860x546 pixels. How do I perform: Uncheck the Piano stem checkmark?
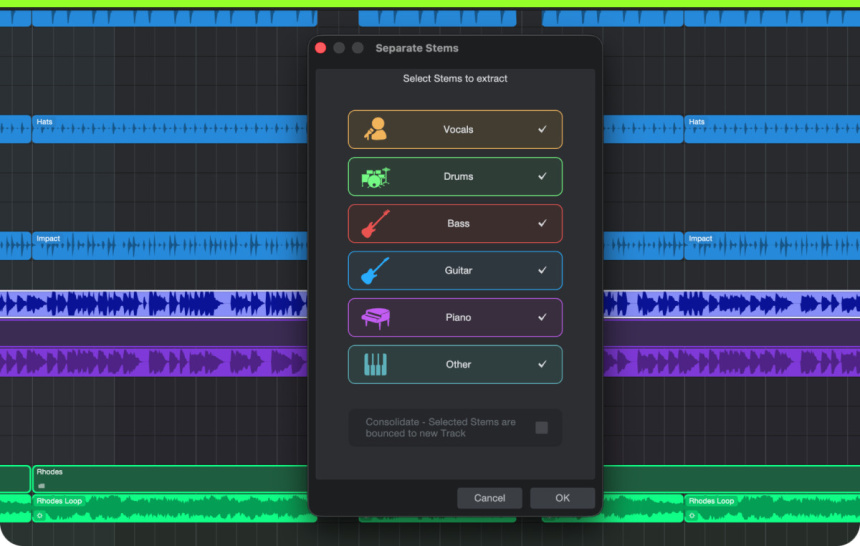click(542, 317)
